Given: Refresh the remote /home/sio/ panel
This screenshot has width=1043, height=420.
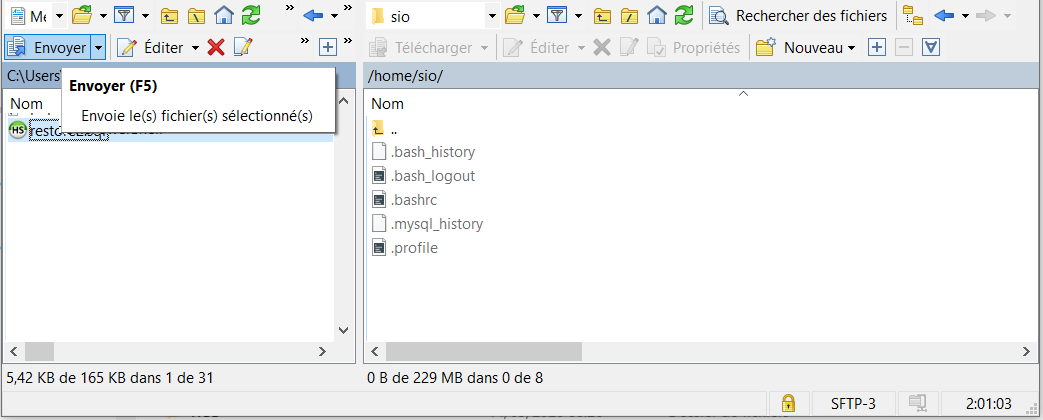Looking at the screenshot, I should [x=684, y=16].
